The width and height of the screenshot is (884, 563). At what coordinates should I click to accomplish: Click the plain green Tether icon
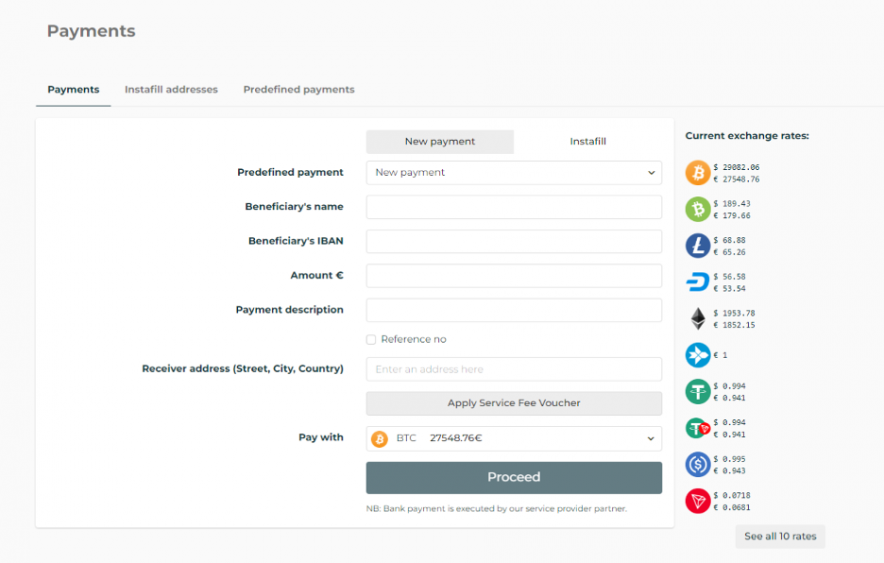(697, 392)
